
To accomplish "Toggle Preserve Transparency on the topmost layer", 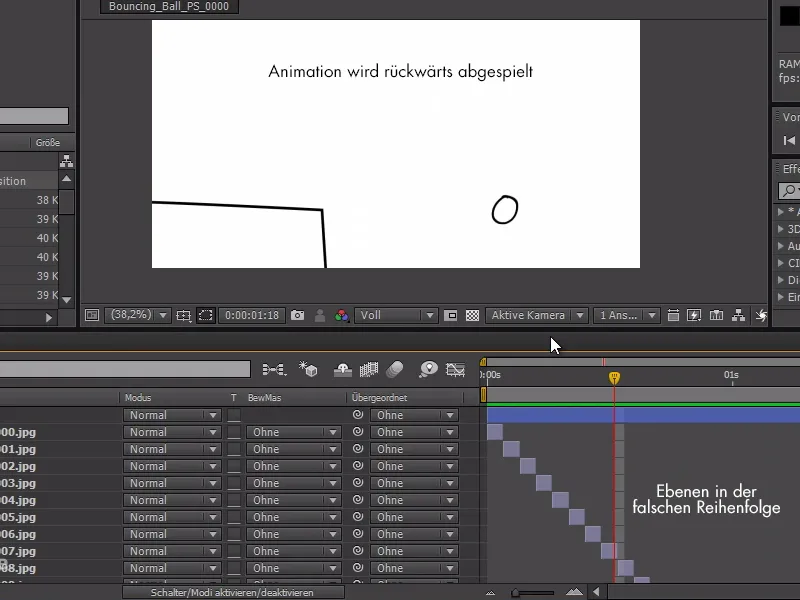I will click(234, 415).
